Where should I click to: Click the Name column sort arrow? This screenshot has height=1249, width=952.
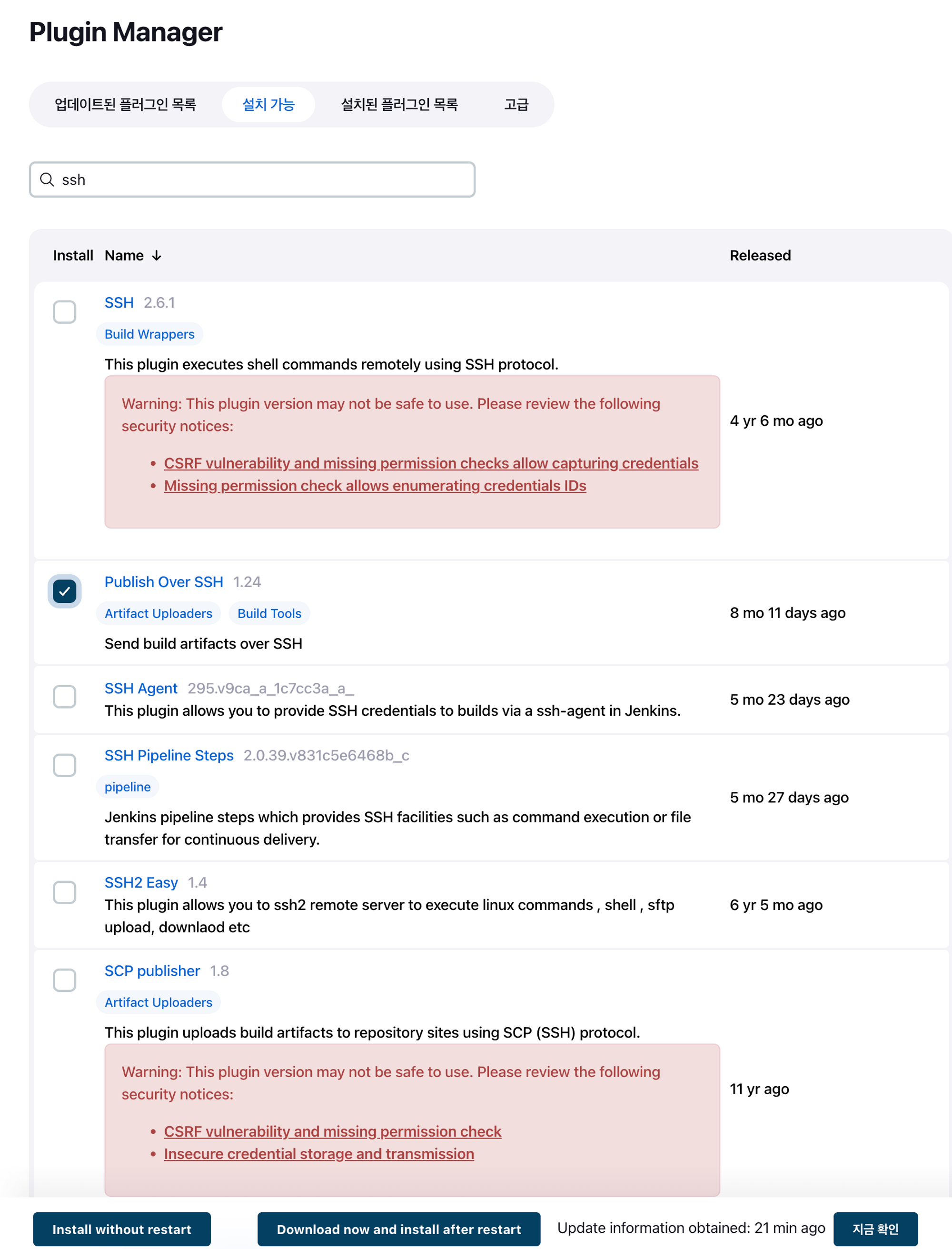pyautogui.click(x=157, y=256)
